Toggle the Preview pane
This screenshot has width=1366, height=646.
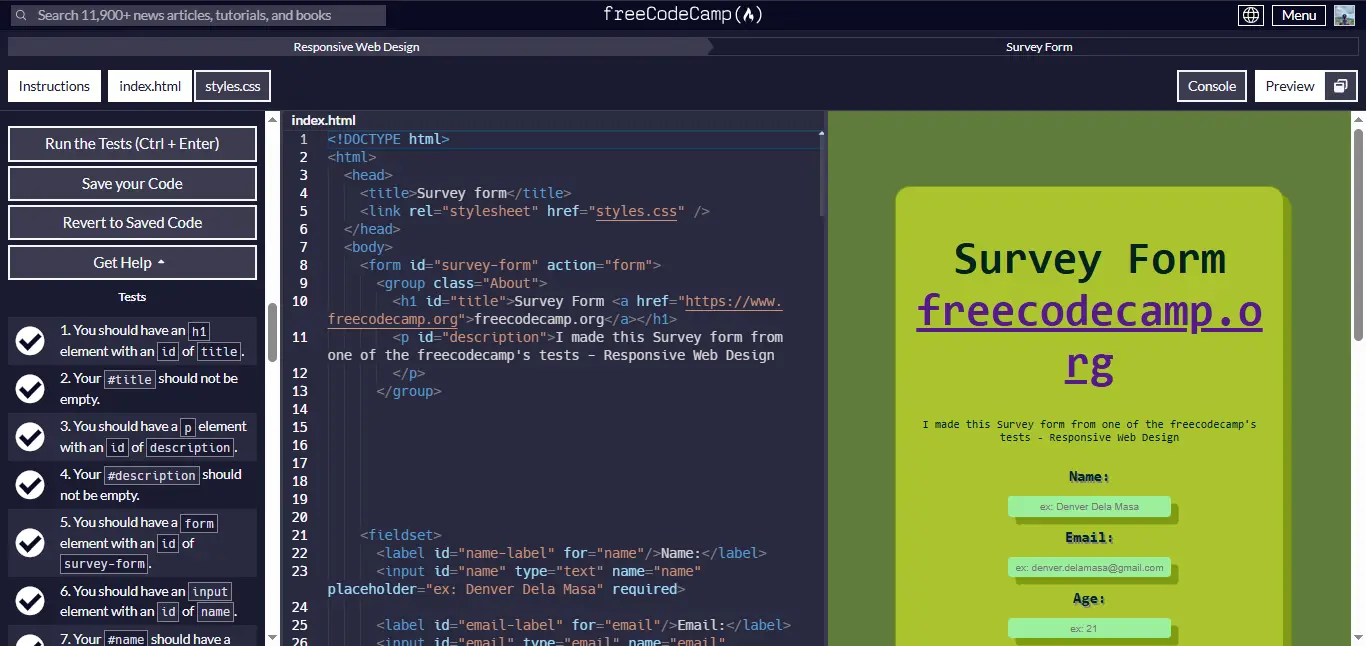click(x=1290, y=86)
